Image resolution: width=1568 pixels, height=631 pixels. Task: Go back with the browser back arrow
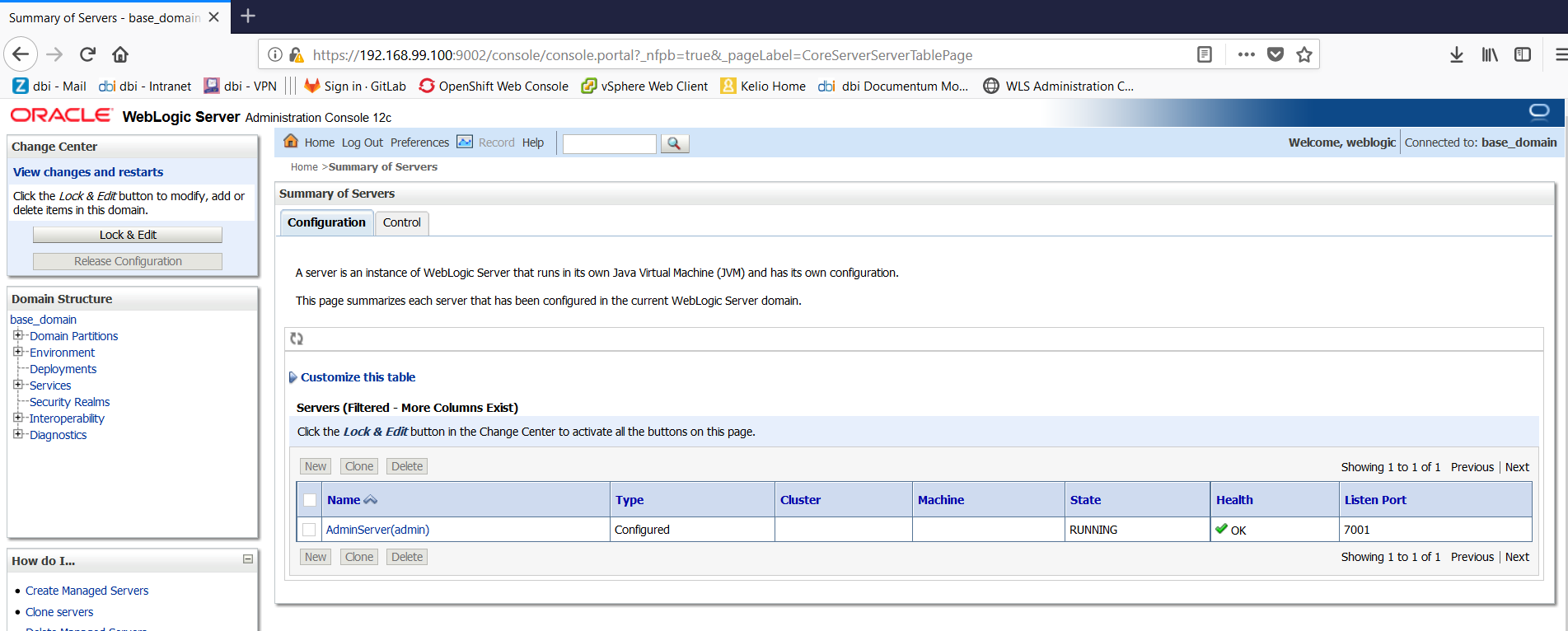click(x=21, y=54)
